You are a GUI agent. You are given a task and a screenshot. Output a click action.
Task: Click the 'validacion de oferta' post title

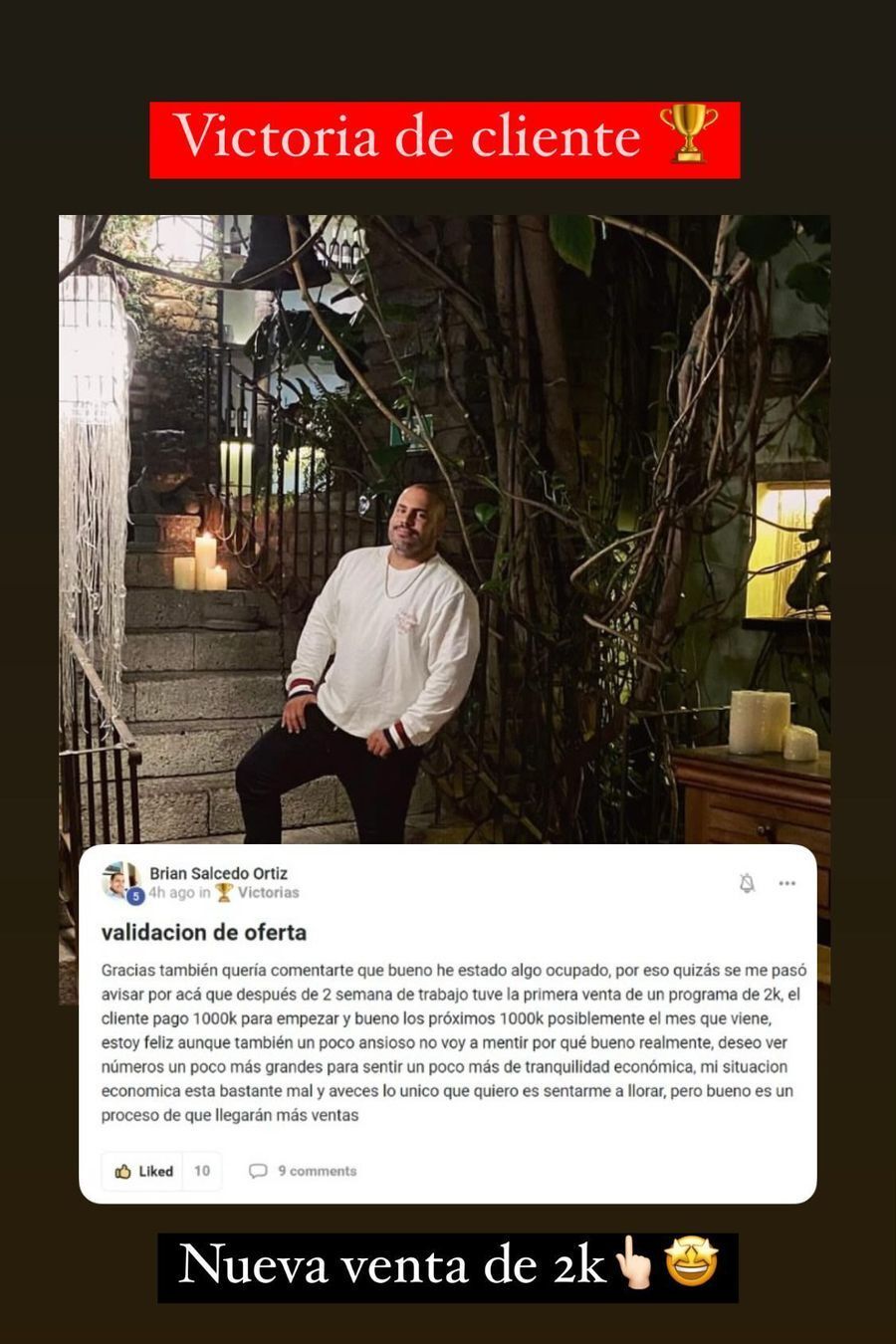(x=204, y=933)
